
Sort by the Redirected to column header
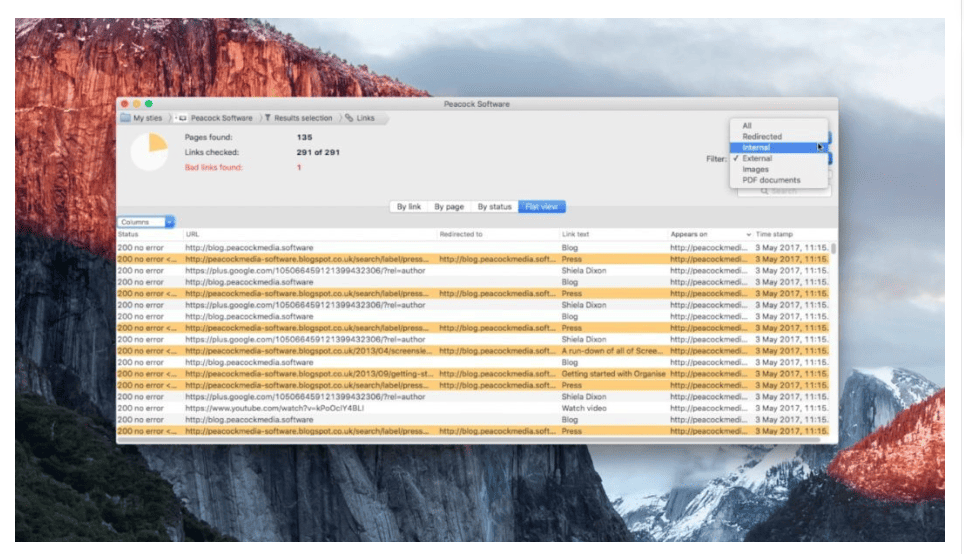pyautogui.click(x=498, y=234)
